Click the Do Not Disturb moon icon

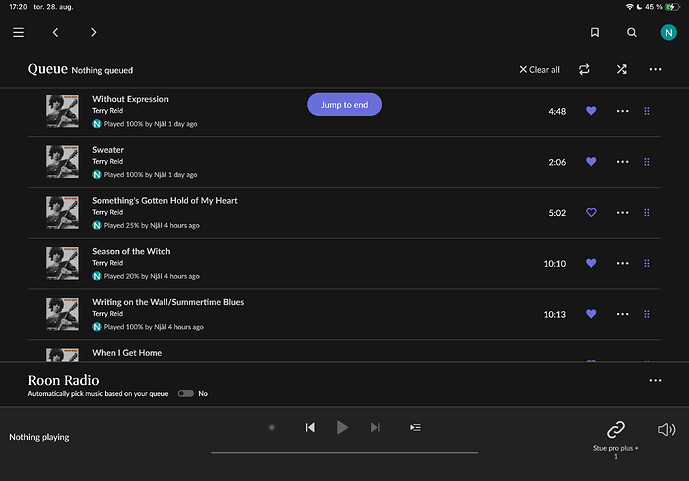point(639,7)
